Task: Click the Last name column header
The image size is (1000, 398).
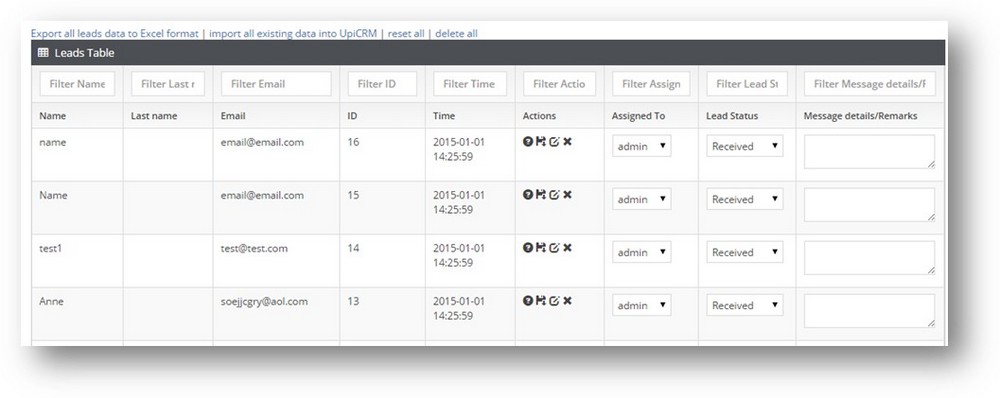Action: pos(154,116)
